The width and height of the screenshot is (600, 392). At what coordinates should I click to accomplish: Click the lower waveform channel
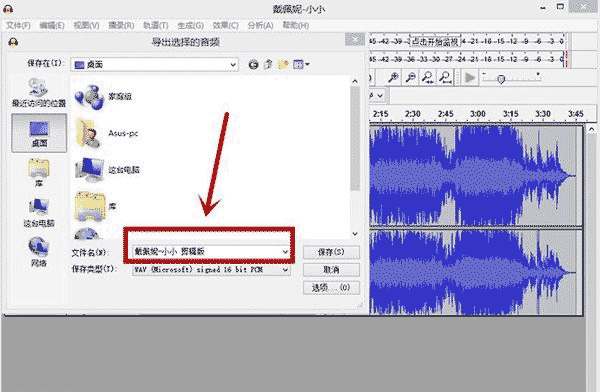point(476,273)
